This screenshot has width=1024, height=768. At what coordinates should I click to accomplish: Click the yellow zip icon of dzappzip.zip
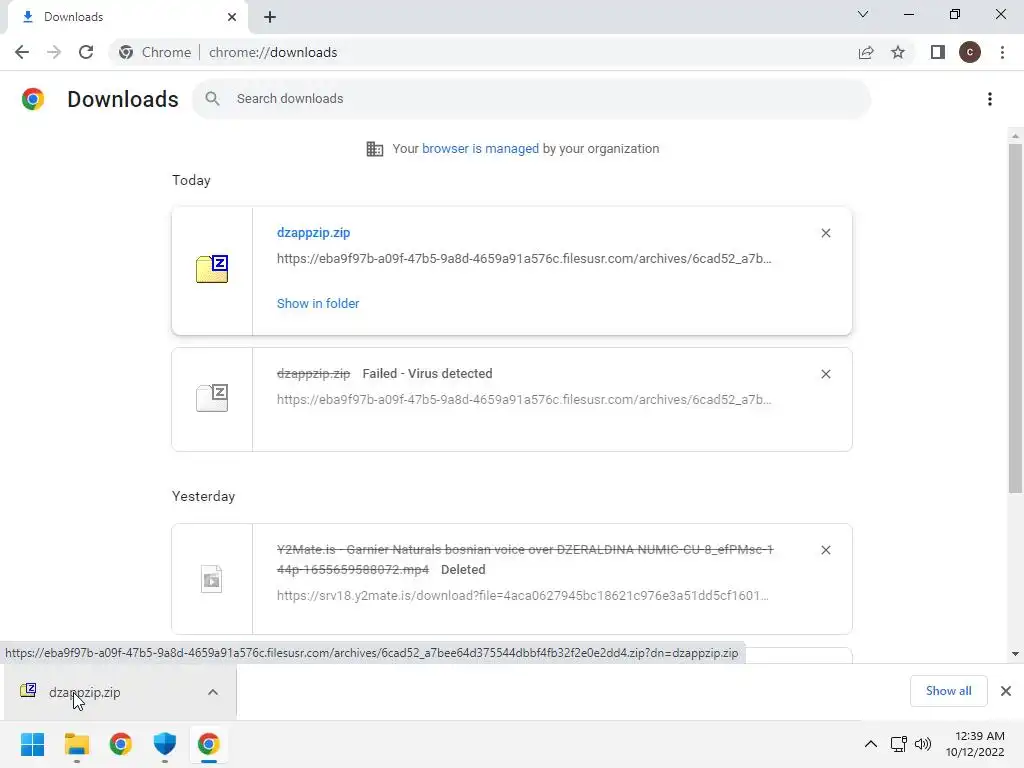pos(212,268)
